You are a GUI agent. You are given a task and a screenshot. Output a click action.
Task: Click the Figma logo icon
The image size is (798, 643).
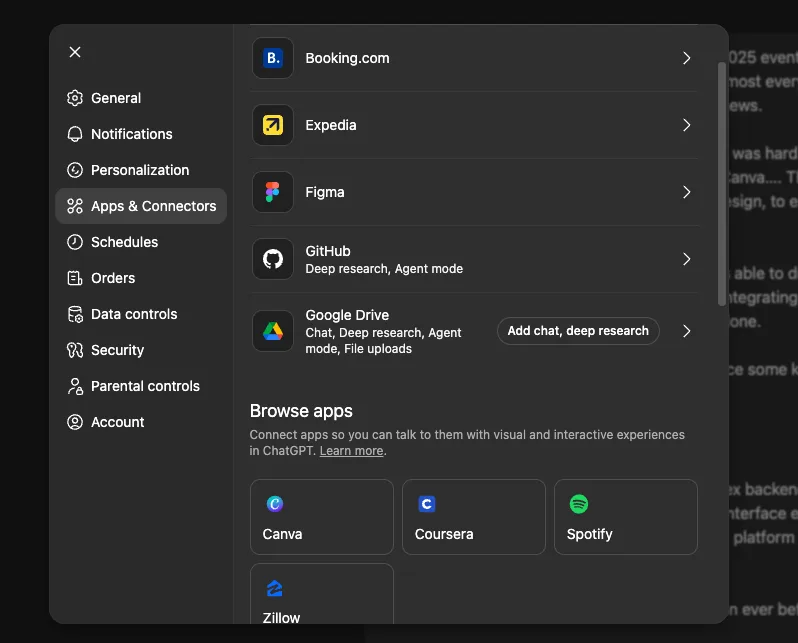click(x=273, y=192)
